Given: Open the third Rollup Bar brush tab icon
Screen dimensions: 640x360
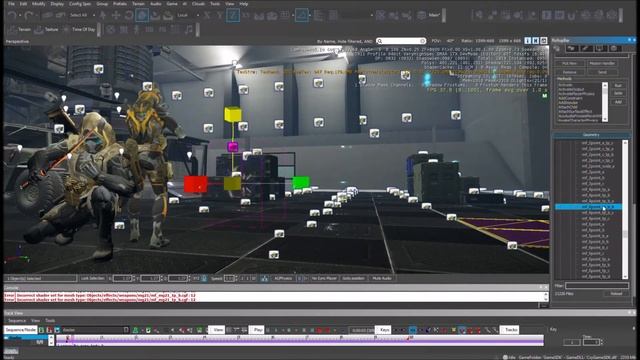Looking at the screenshot, I should [x=585, y=49].
